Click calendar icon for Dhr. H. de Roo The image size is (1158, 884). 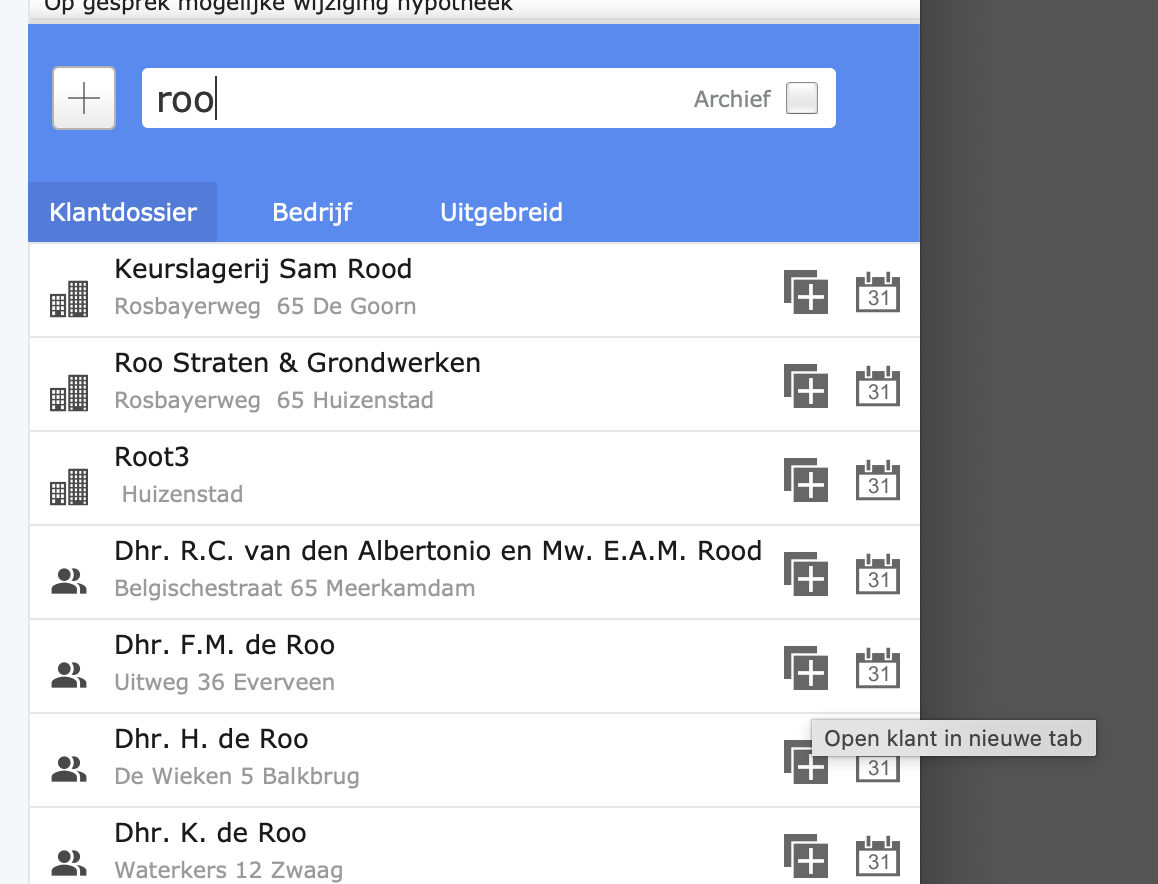point(877,768)
